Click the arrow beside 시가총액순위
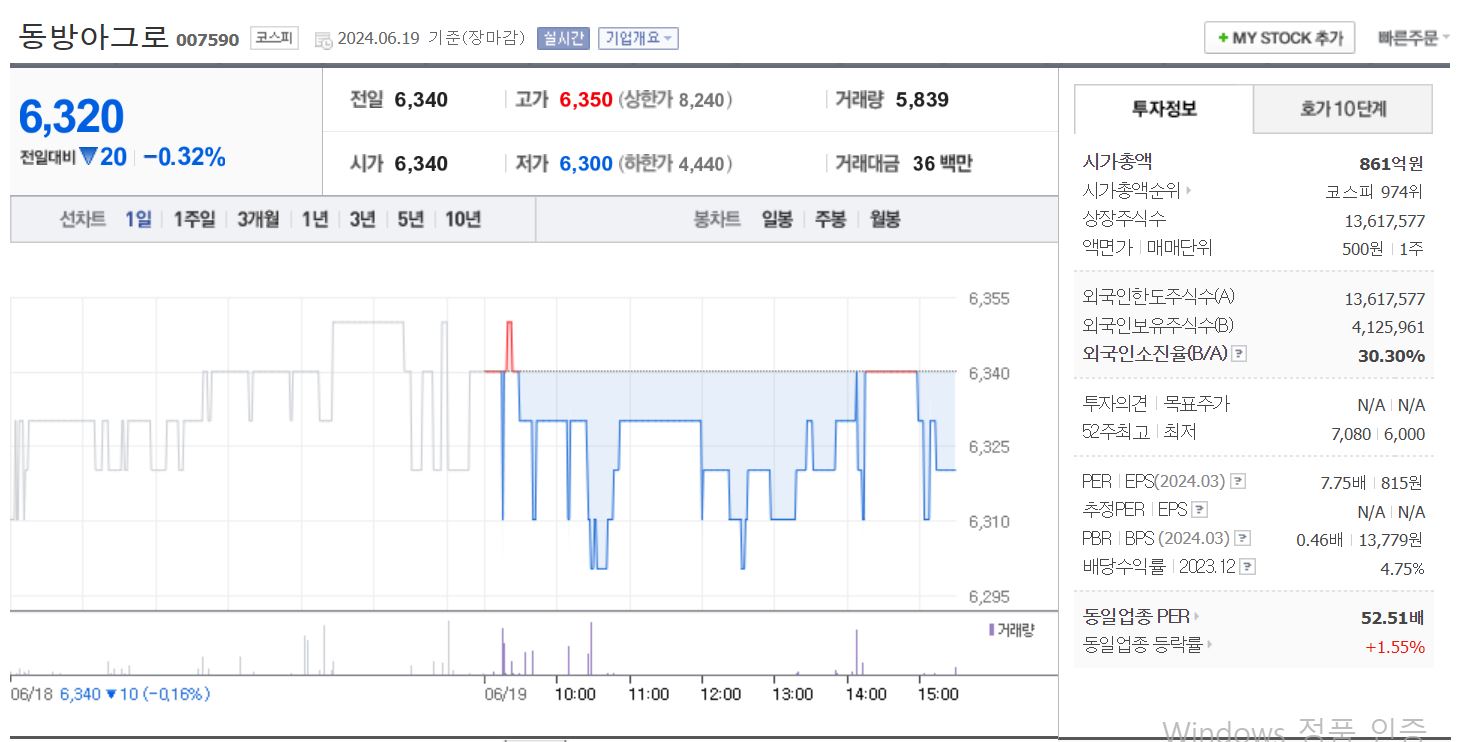The image size is (1458, 742). click(x=1189, y=190)
